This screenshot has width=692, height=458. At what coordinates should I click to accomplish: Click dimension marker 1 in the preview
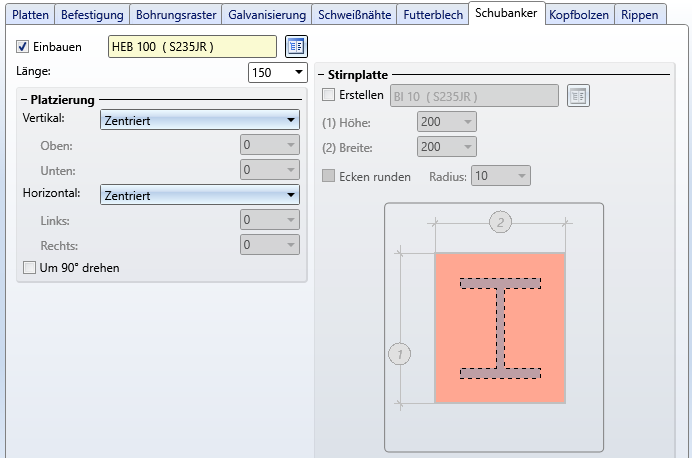coord(399,354)
